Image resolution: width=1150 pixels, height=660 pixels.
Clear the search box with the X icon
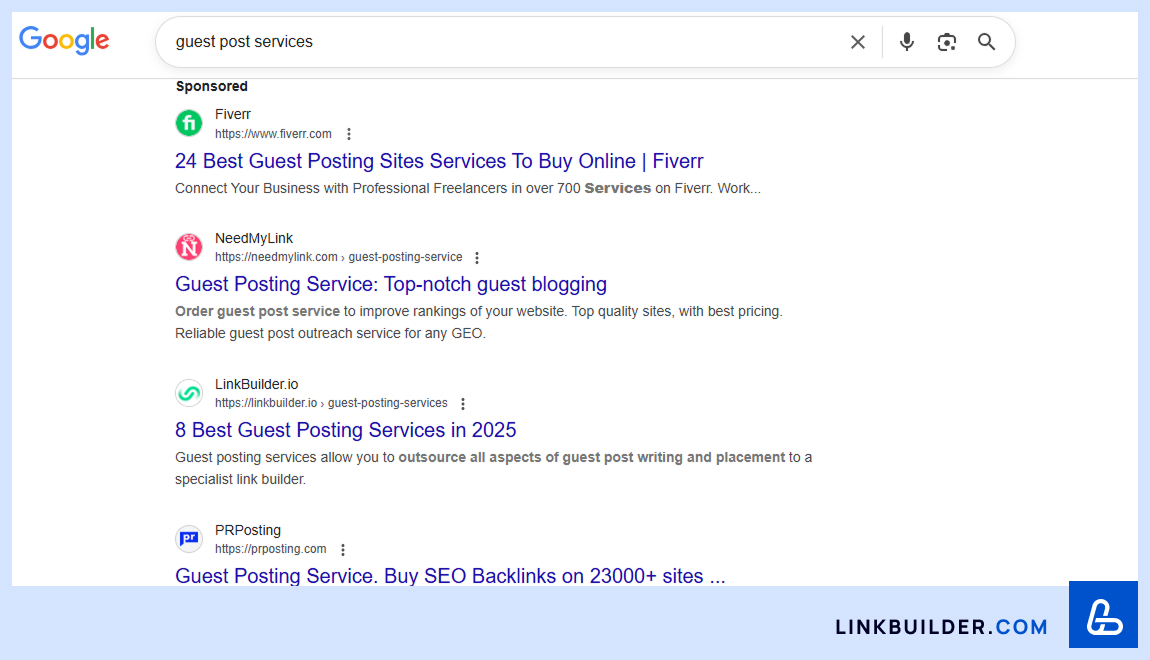857,42
